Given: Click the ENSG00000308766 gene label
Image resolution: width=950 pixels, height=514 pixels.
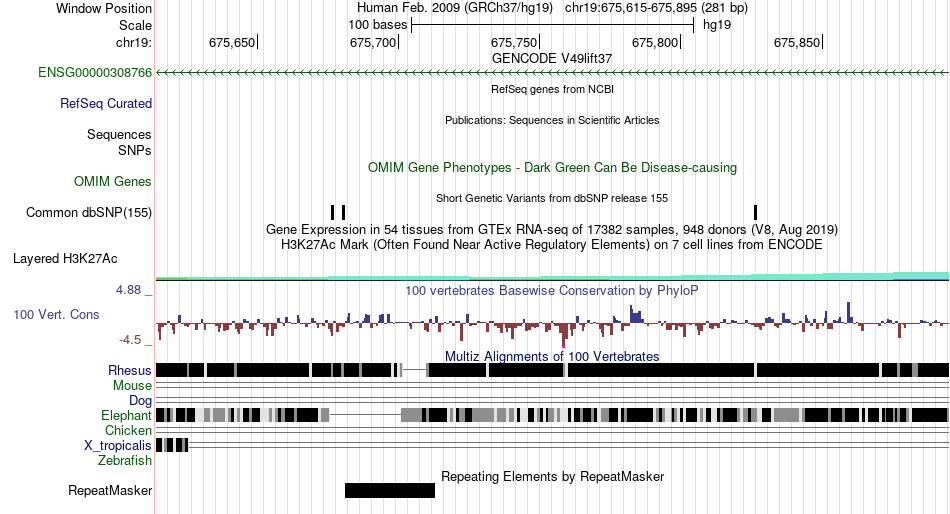Looking at the screenshot, I should click(x=95, y=73).
